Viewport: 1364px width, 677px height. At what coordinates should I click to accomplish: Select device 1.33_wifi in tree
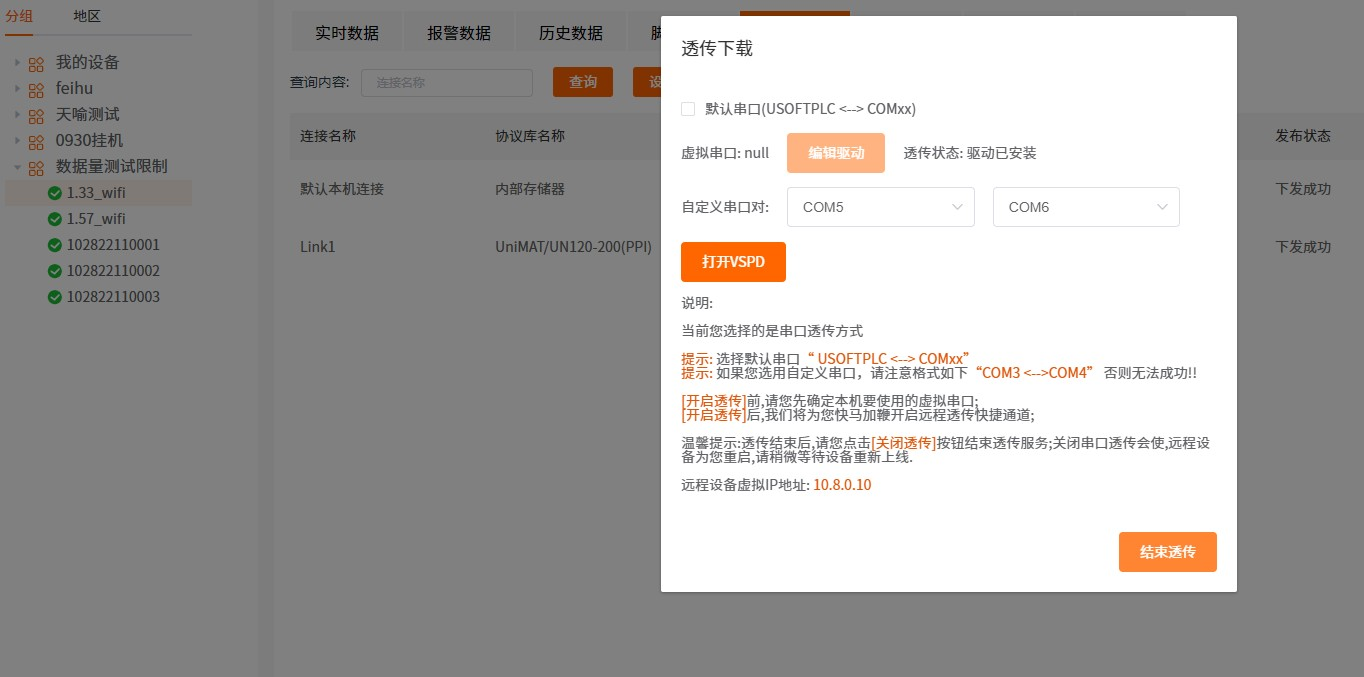tap(98, 193)
